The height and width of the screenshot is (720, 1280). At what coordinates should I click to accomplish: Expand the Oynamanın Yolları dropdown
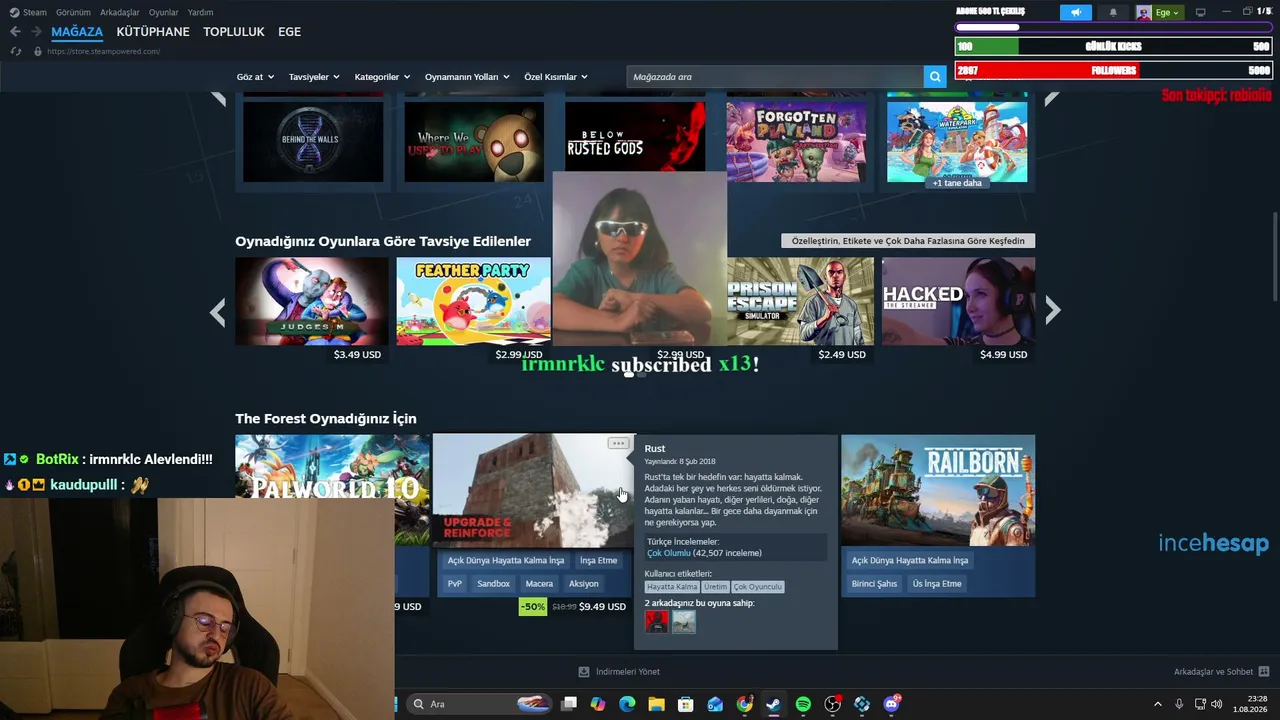[x=467, y=77]
